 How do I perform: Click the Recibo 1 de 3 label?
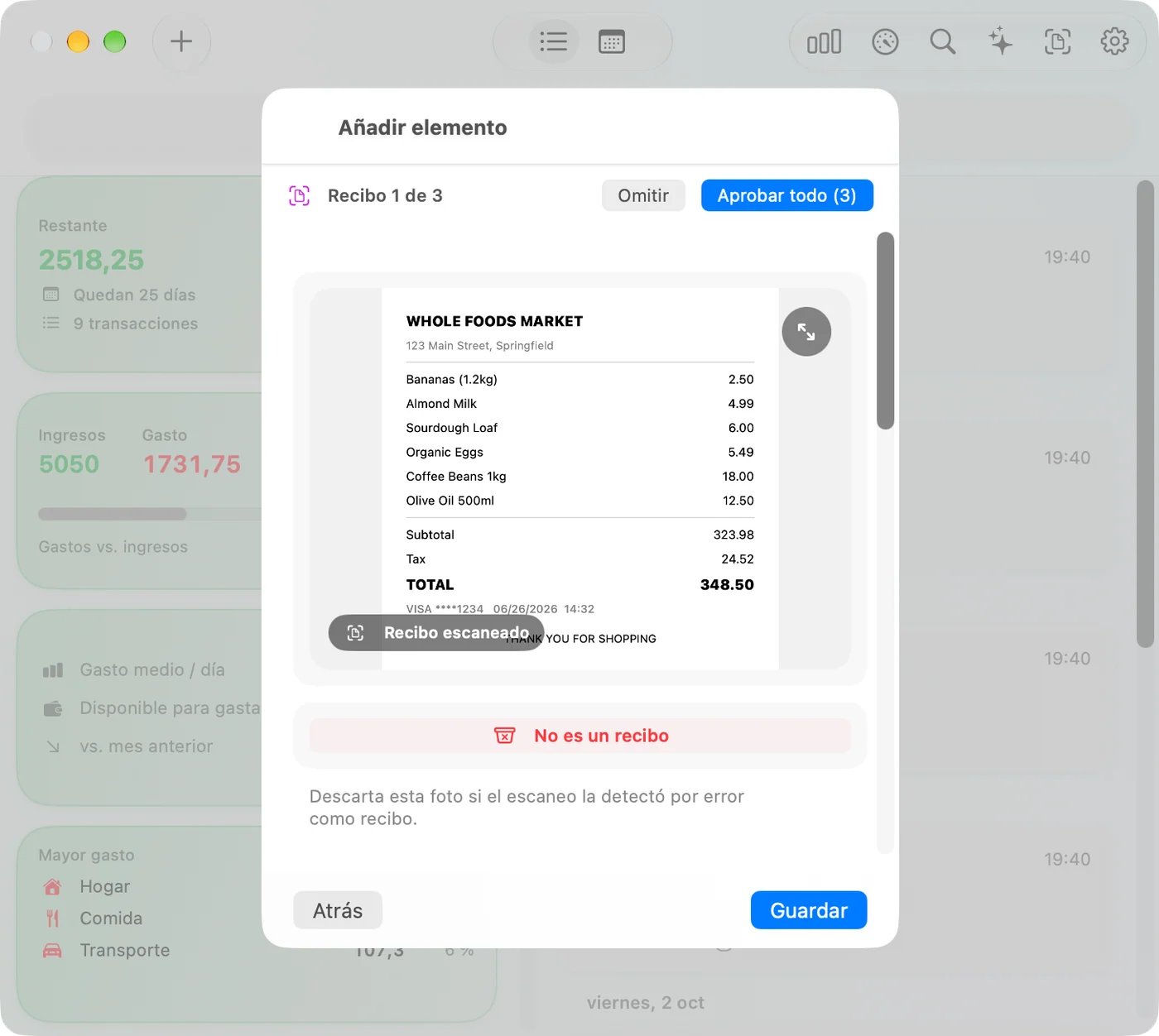[x=385, y=195]
